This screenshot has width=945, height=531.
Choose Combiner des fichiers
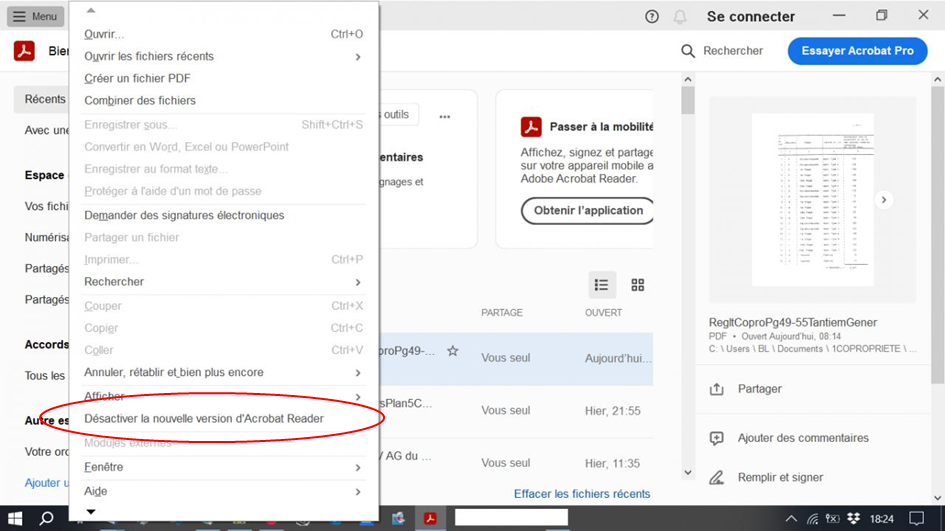(224, 101)
